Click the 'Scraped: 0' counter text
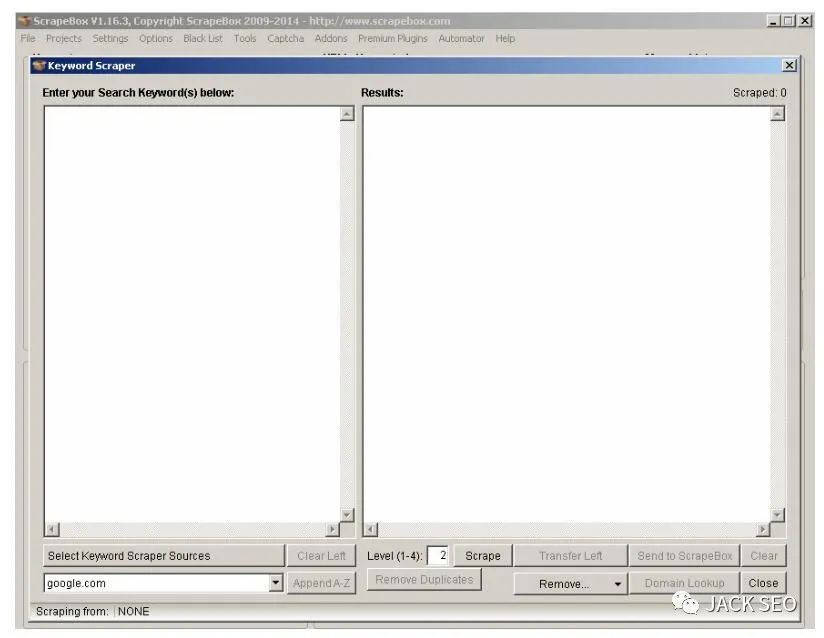Viewport: 824px width, 638px height. 759,92
